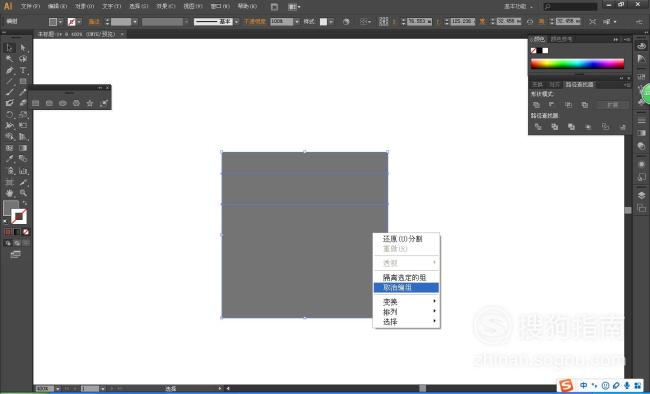Choose Ellipse in floating shape panel
Screen dimensions: 650x394
[x=63, y=103]
